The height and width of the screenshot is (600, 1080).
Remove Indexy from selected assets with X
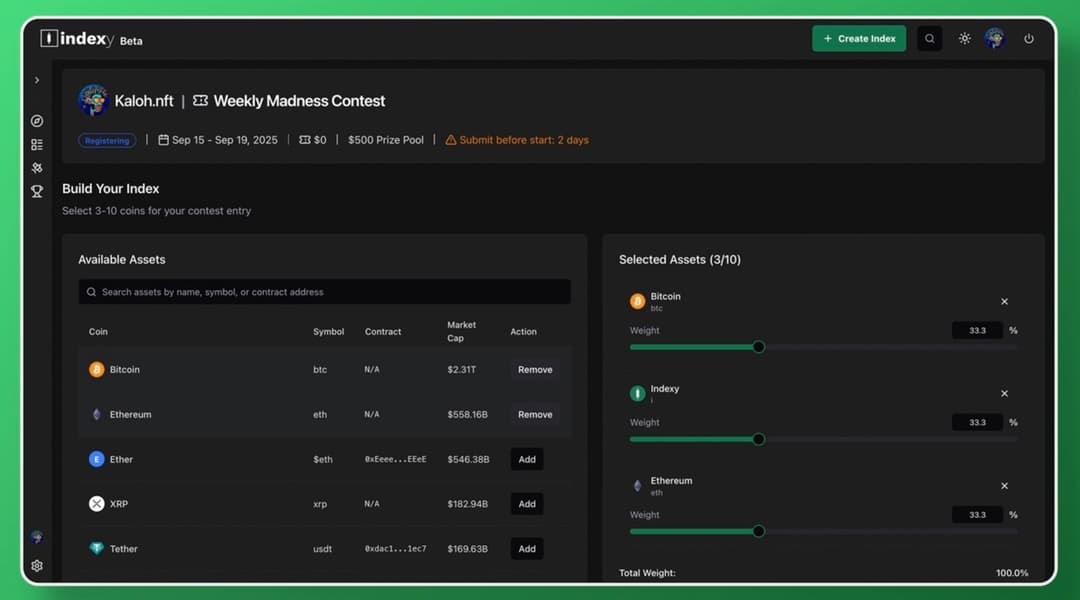coord(1004,393)
